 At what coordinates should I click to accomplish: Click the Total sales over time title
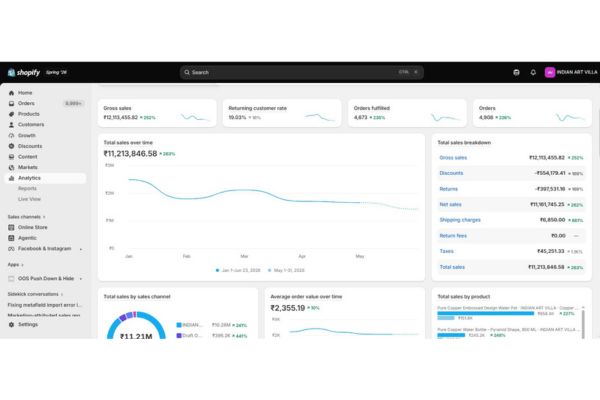128,142
